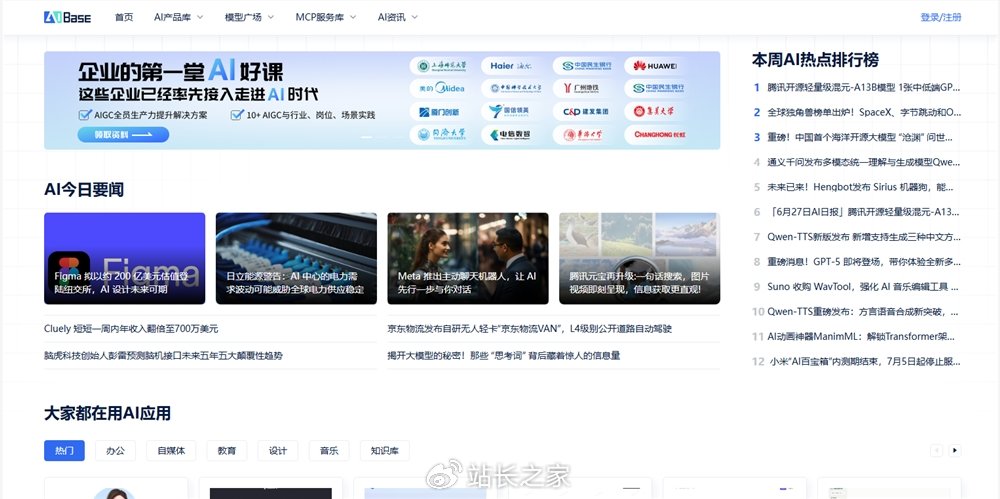Image resolution: width=1000 pixels, height=499 pixels.
Task: Select the 知识库 category tab
Action: [x=385, y=451]
